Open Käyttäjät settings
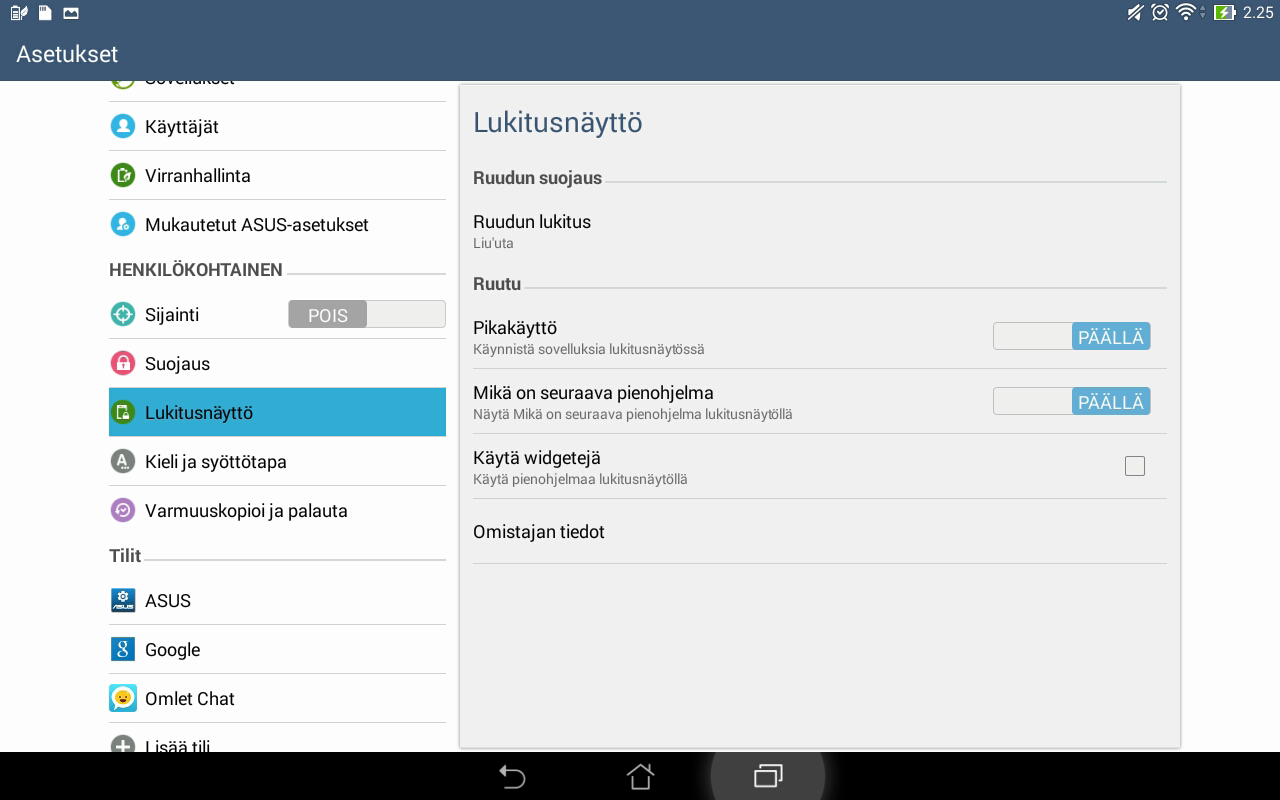1280x800 pixels. coord(277,126)
